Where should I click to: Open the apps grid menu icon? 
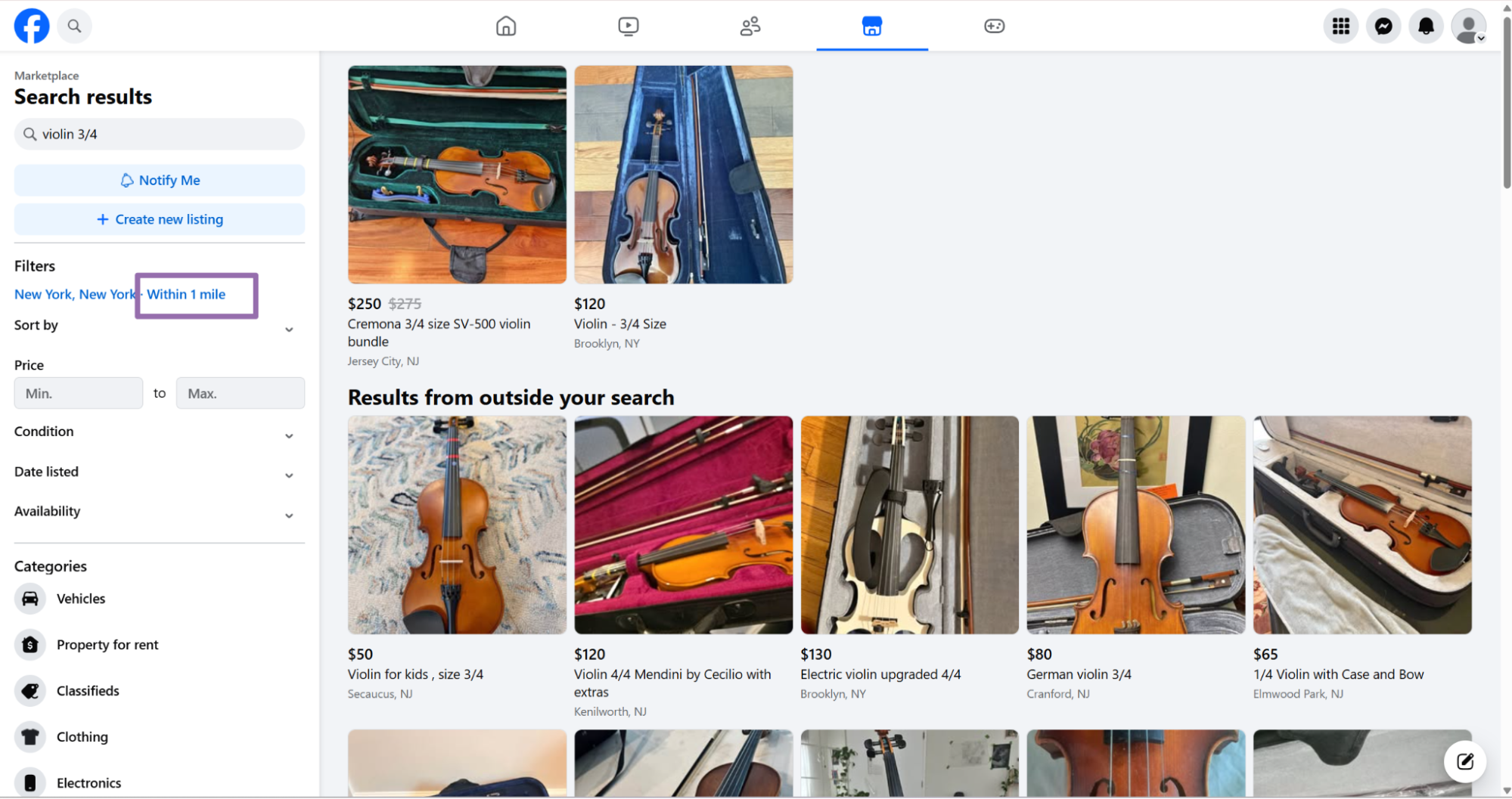pos(1341,26)
